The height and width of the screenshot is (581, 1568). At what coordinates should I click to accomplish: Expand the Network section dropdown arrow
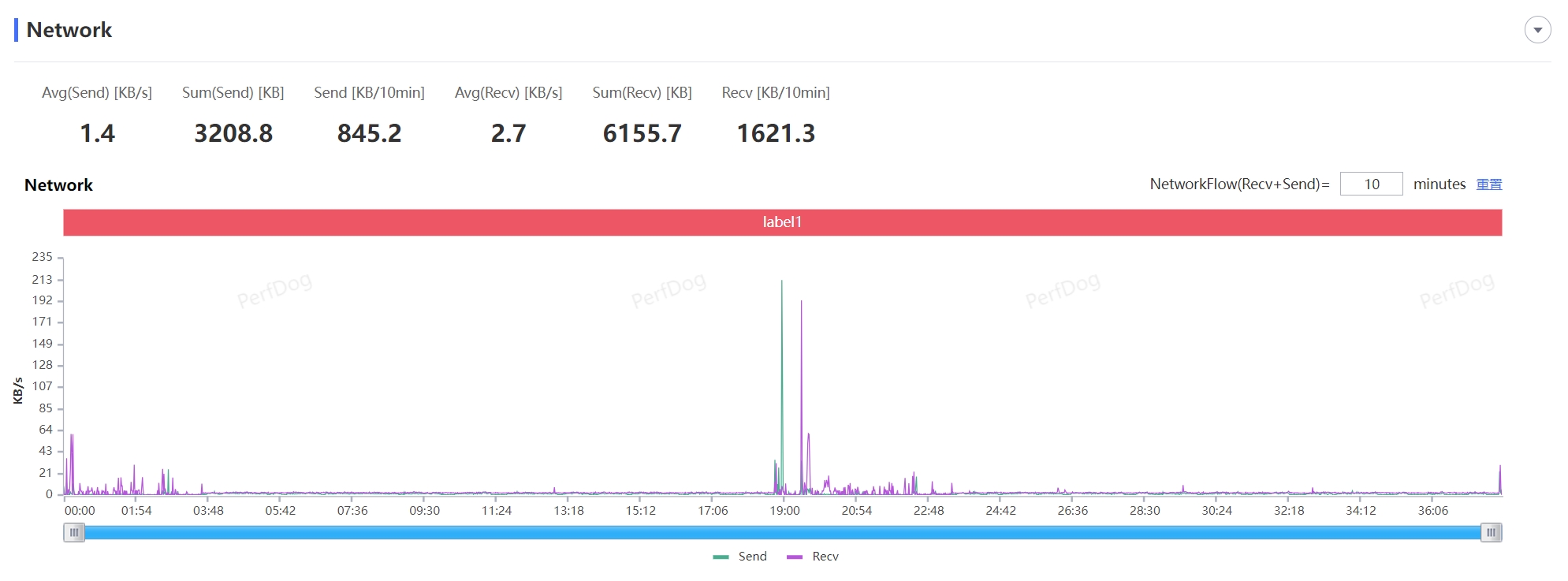(1536, 30)
